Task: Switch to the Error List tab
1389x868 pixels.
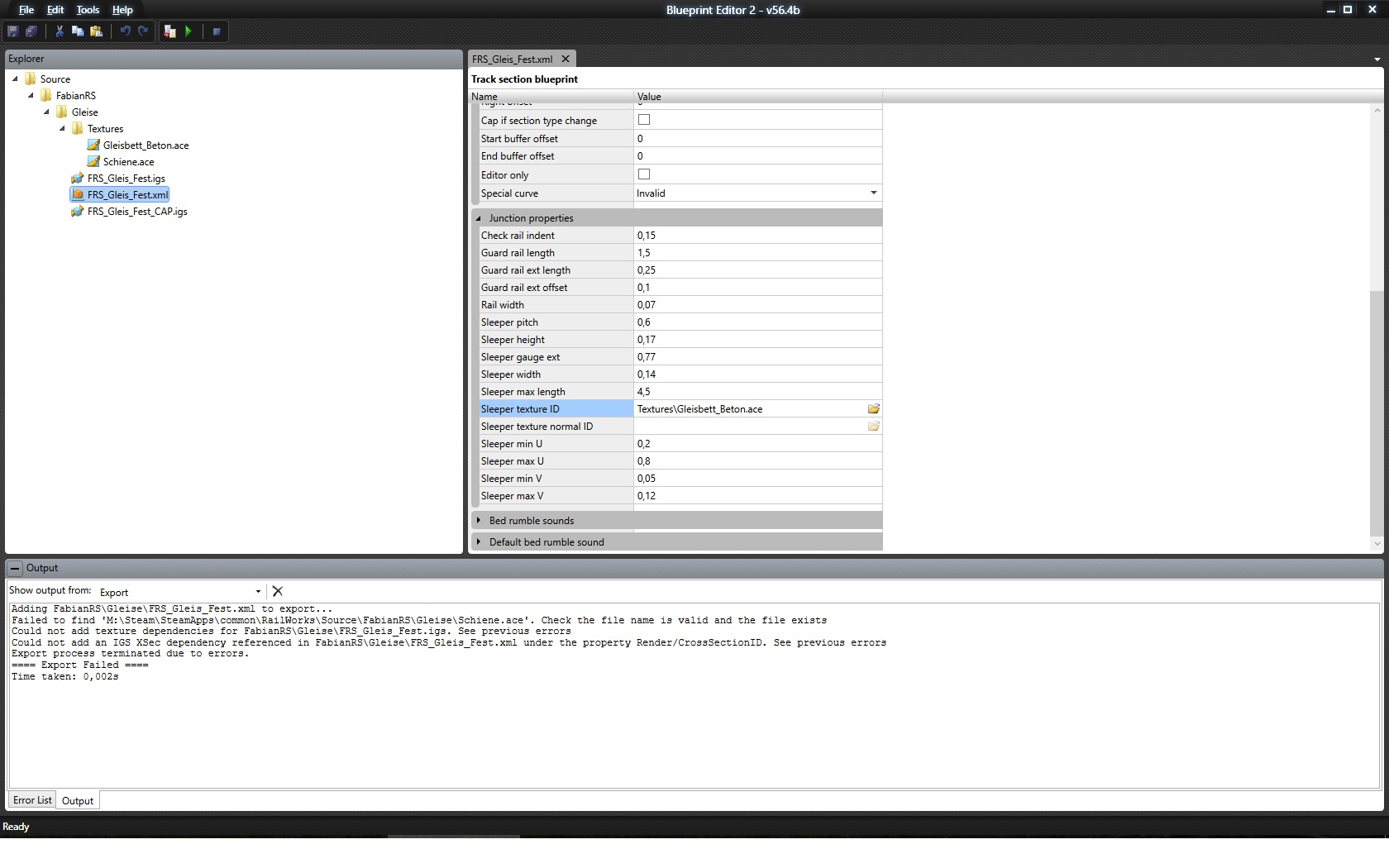Action: [32, 800]
